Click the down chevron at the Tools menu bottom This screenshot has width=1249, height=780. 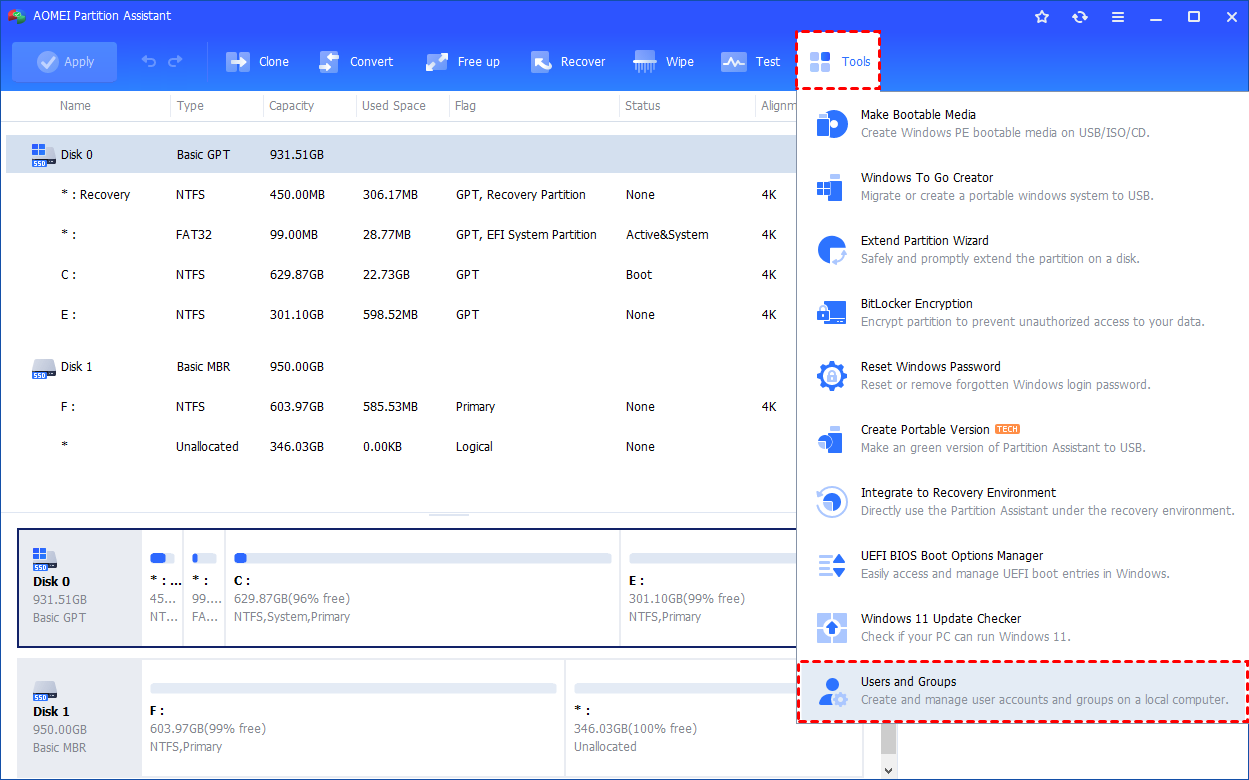888,768
